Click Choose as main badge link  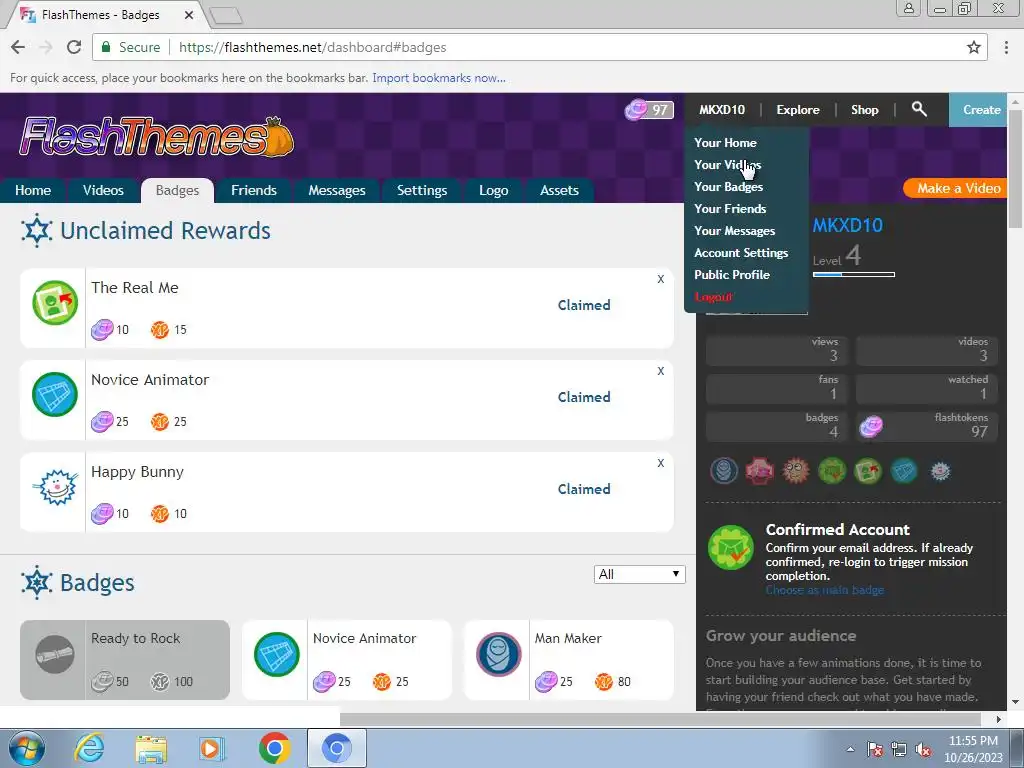click(825, 590)
